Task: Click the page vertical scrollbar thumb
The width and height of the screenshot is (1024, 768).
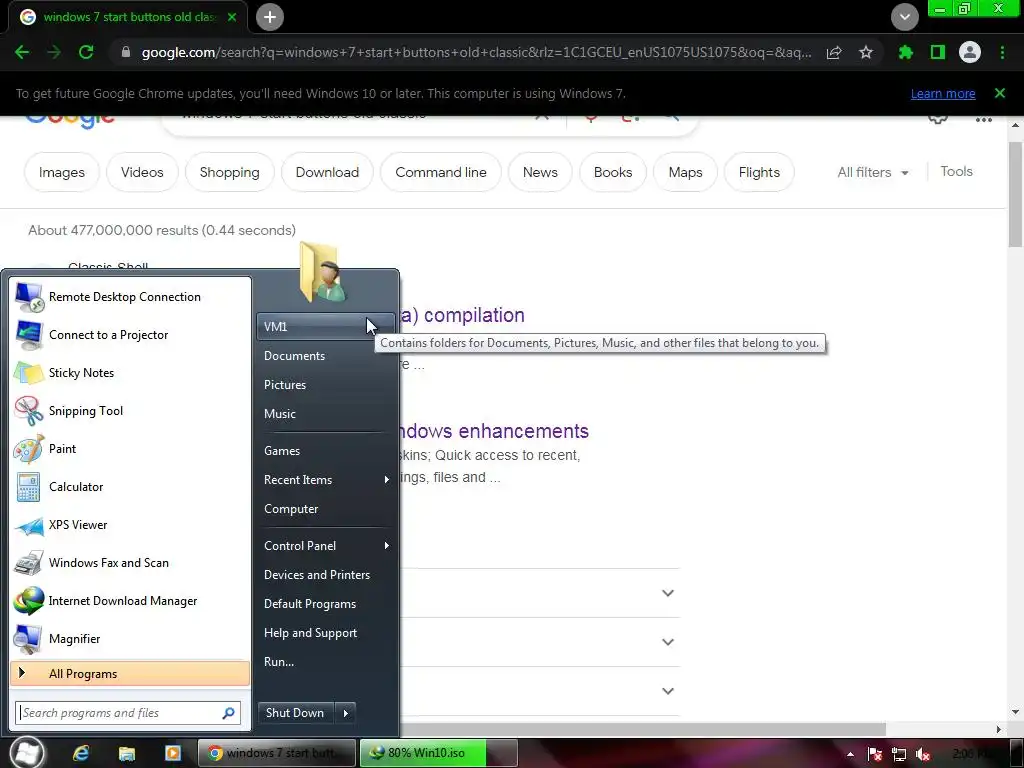Action: [x=1015, y=194]
